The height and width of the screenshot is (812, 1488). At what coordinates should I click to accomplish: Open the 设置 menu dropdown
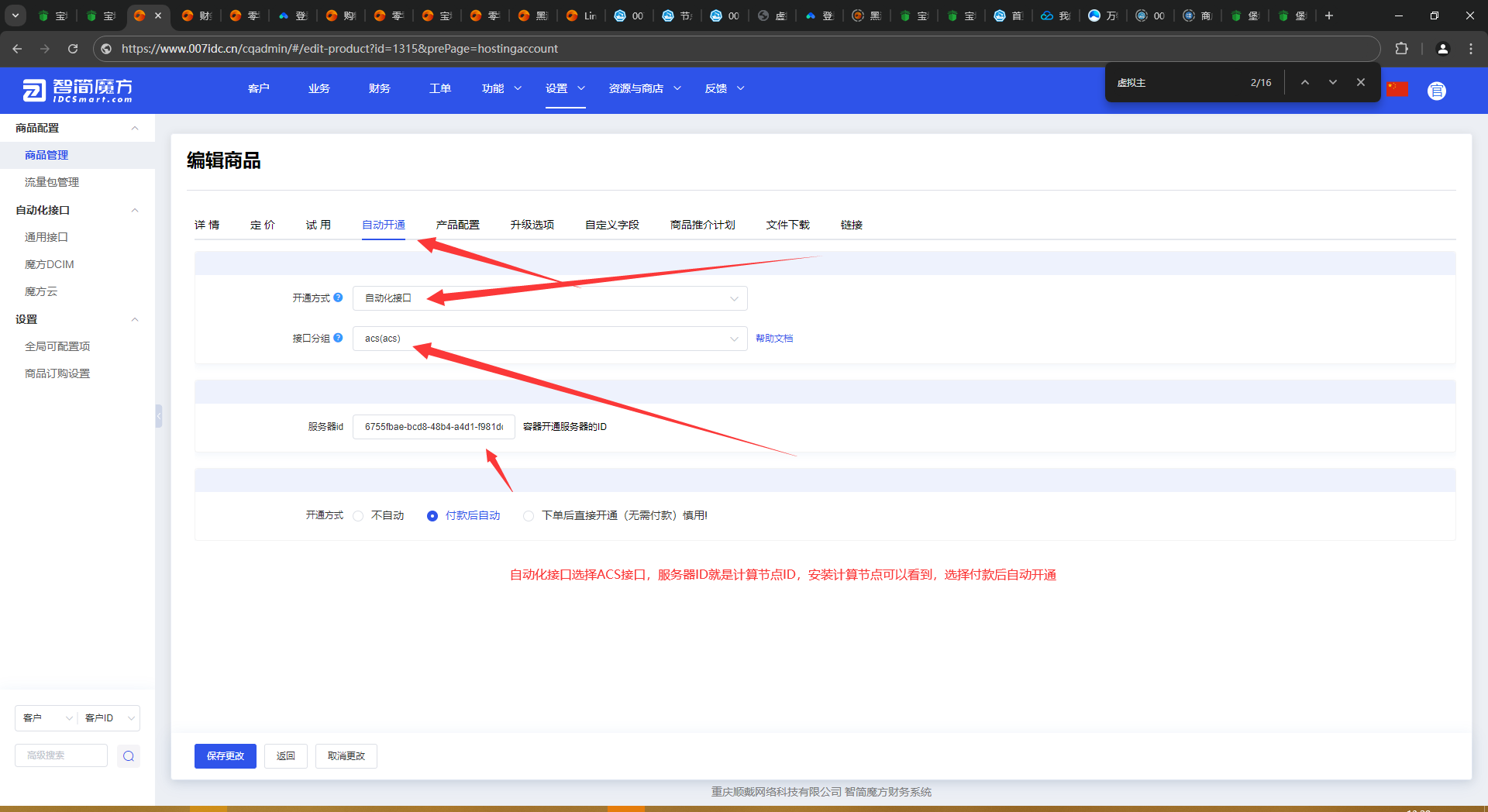[x=565, y=88]
